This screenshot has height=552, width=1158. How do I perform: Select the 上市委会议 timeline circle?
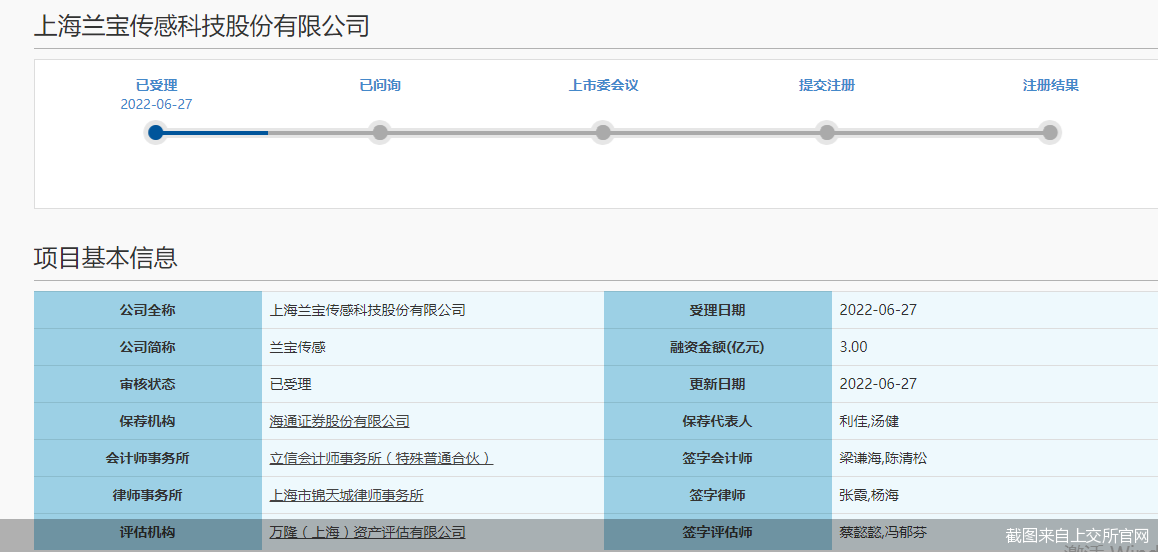(x=603, y=132)
